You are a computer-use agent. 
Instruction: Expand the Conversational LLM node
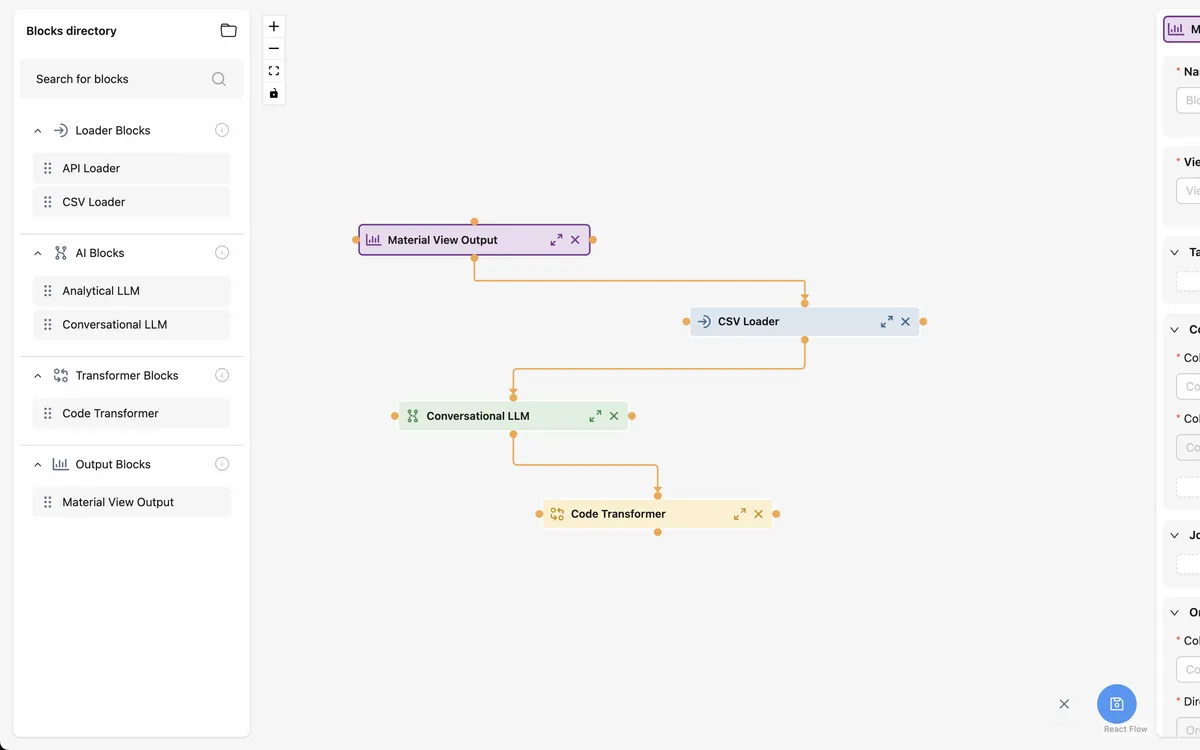[x=595, y=416]
